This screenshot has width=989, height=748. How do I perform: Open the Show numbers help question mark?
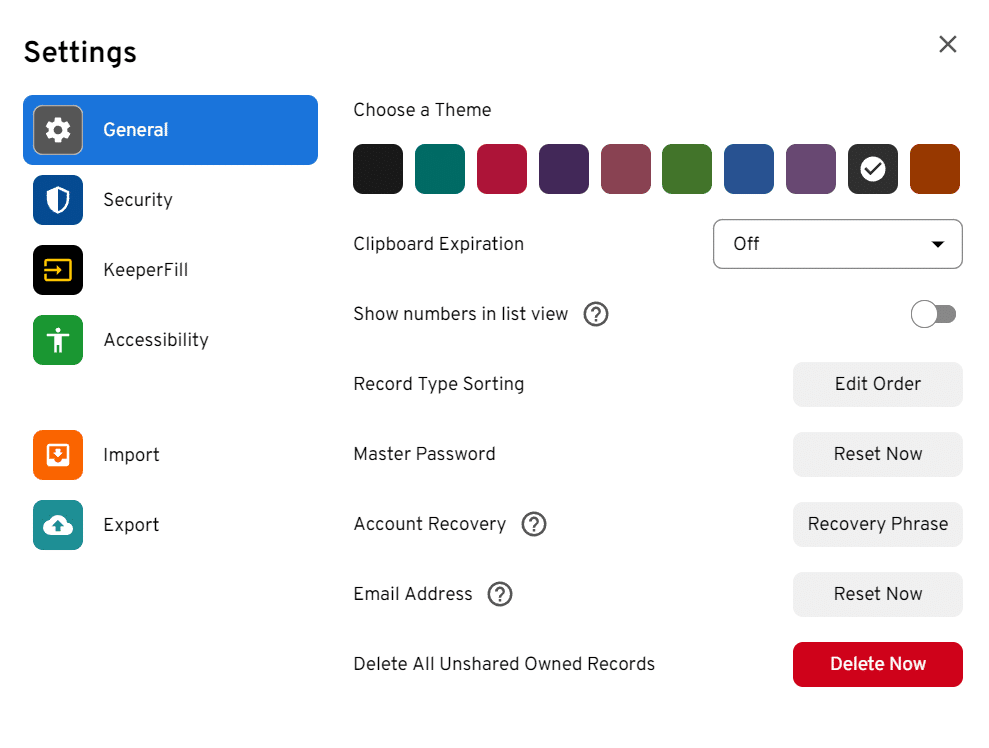pyautogui.click(x=595, y=314)
